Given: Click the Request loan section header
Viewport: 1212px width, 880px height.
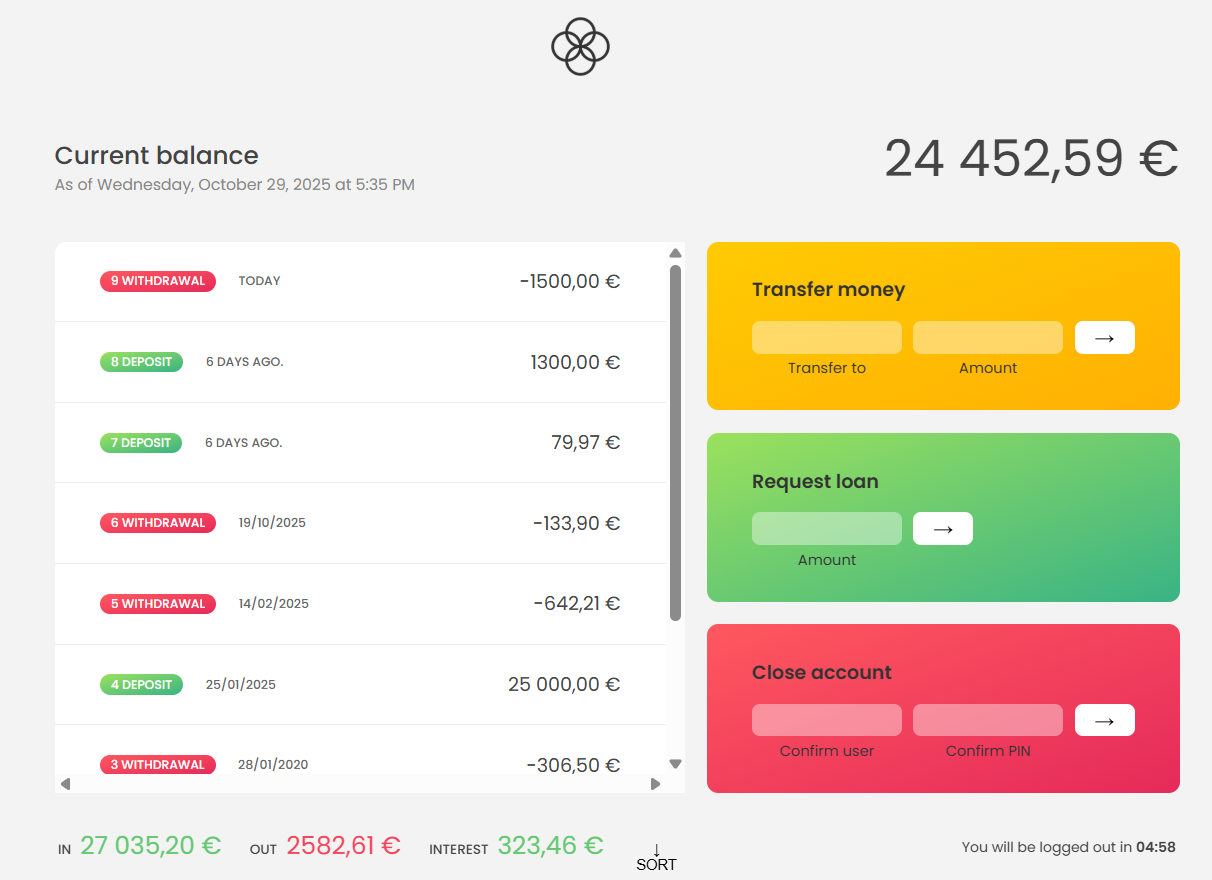Looking at the screenshot, I should 815,481.
